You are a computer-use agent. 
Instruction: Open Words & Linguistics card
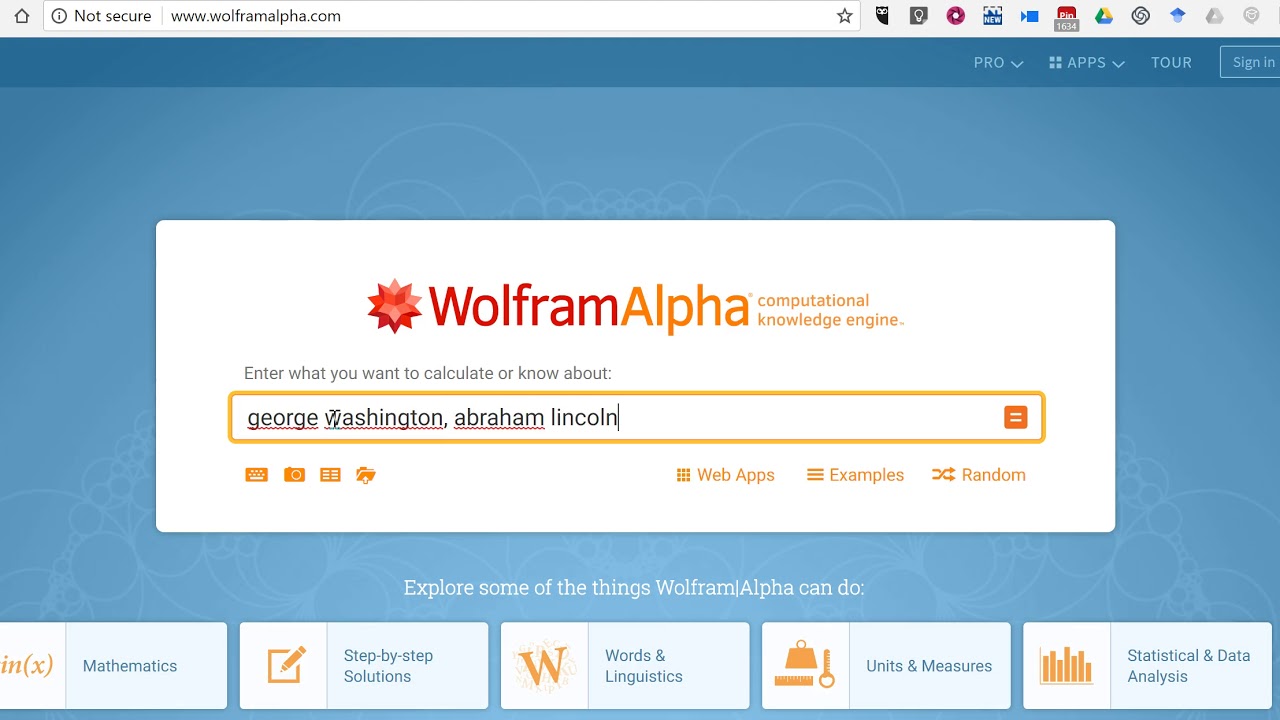(625, 666)
